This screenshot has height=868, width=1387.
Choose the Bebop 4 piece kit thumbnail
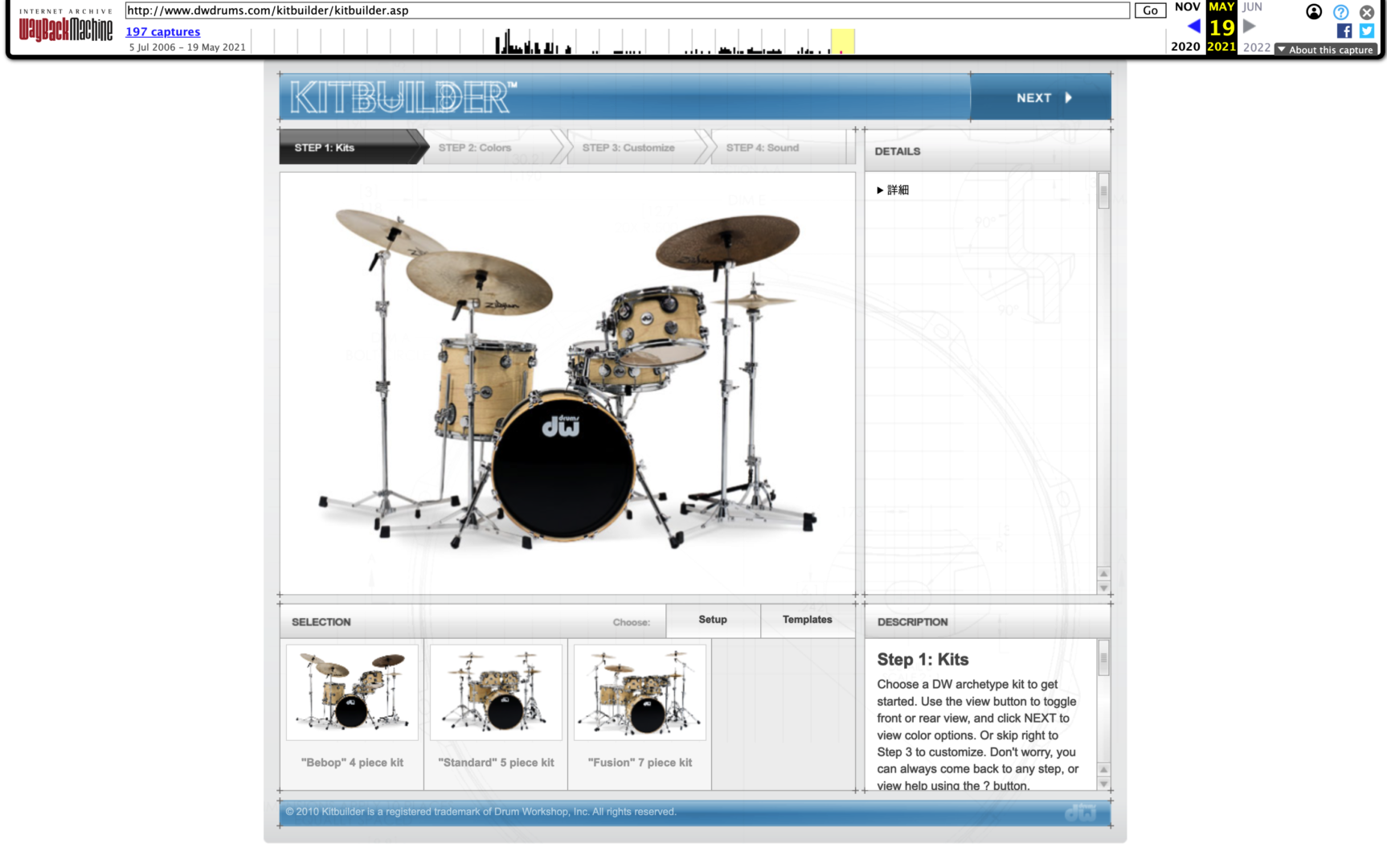point(352,692)
